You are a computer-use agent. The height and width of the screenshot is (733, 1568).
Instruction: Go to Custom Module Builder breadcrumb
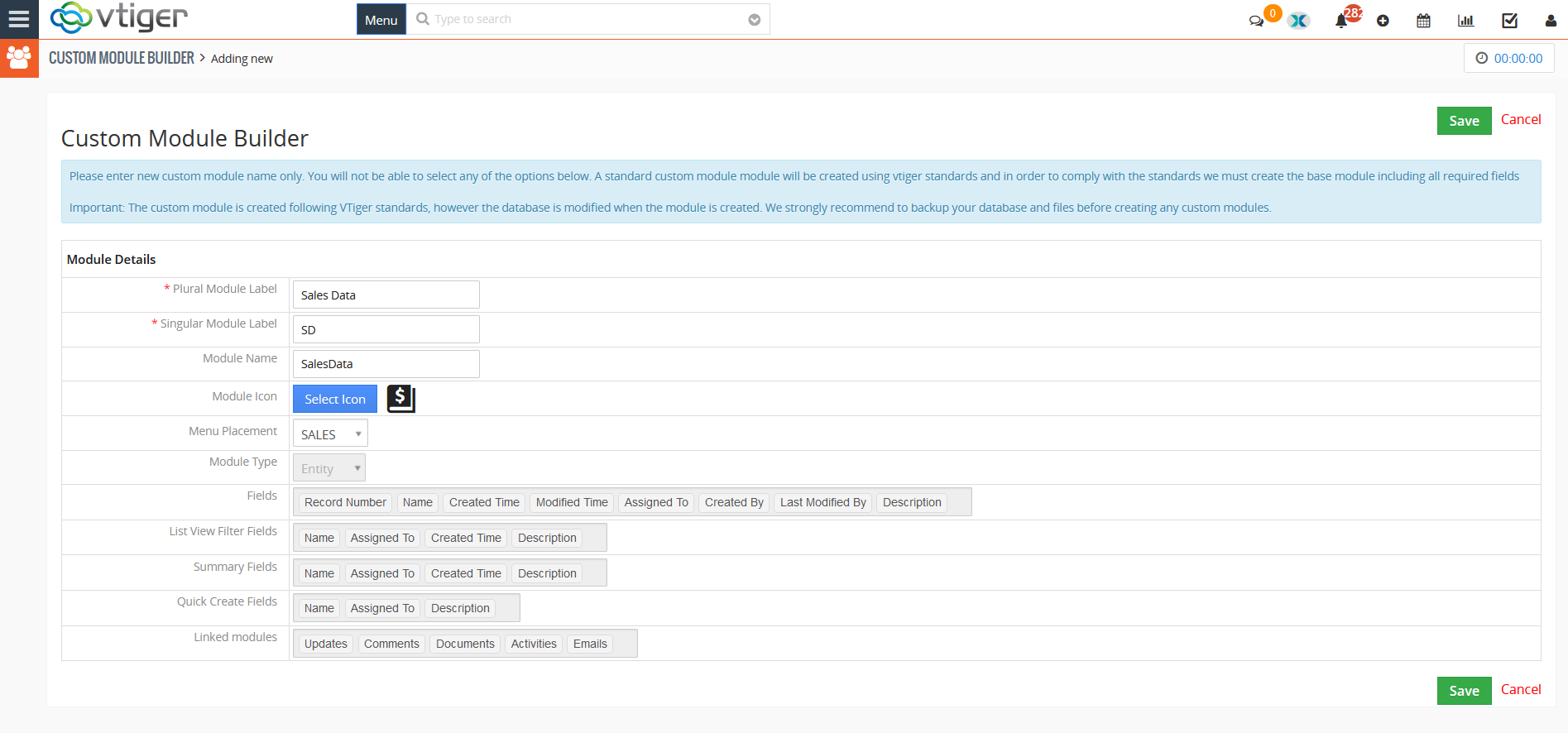coord(122,58)
